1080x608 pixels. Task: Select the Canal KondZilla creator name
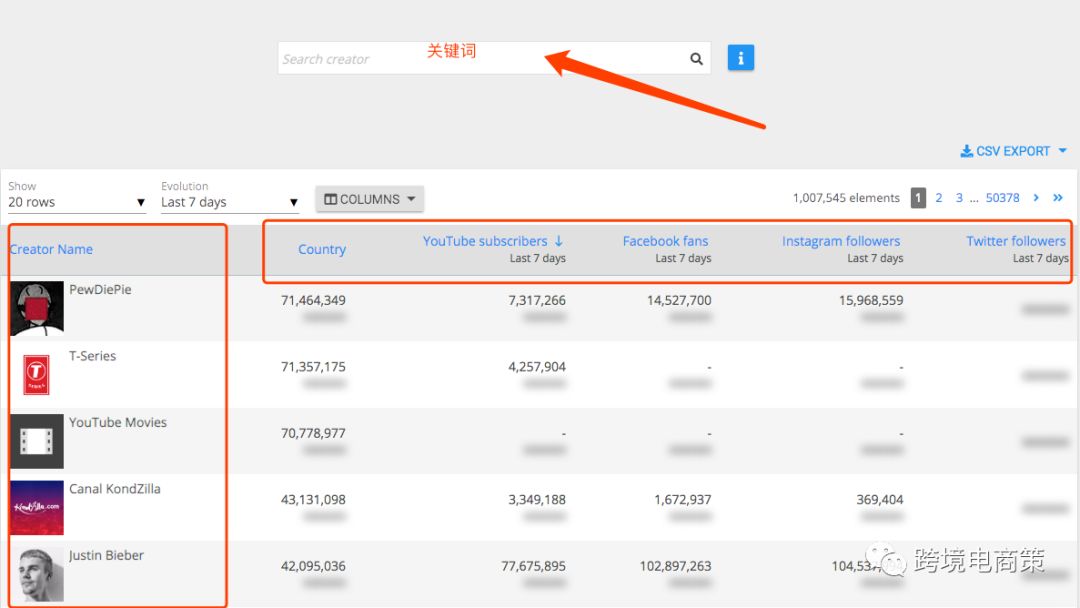tap(114, 489)
